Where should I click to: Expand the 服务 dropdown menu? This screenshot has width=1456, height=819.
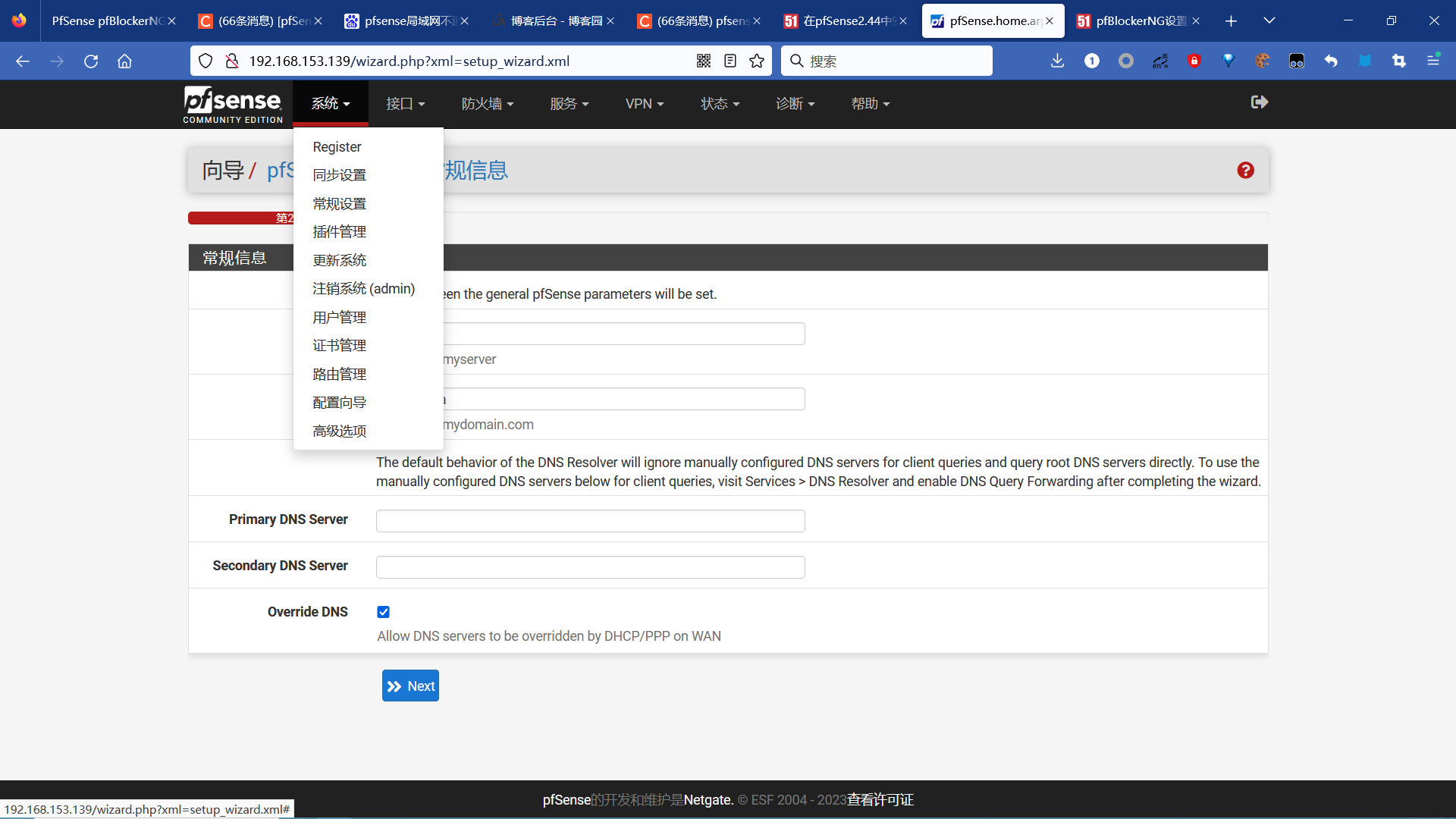click(570, 104)
